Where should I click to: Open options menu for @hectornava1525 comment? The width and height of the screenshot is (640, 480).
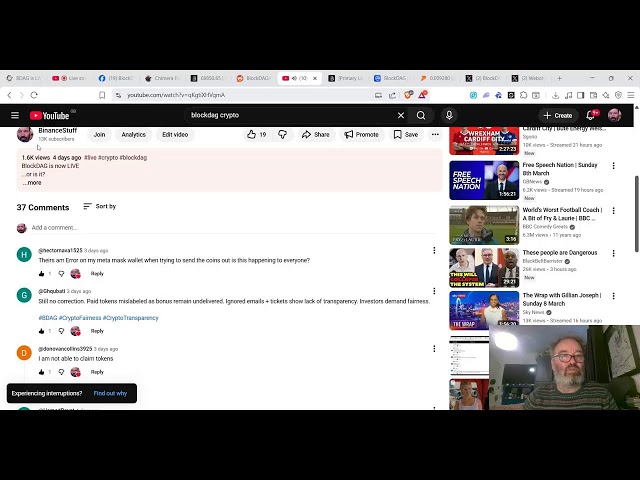[x=434, y=250]
